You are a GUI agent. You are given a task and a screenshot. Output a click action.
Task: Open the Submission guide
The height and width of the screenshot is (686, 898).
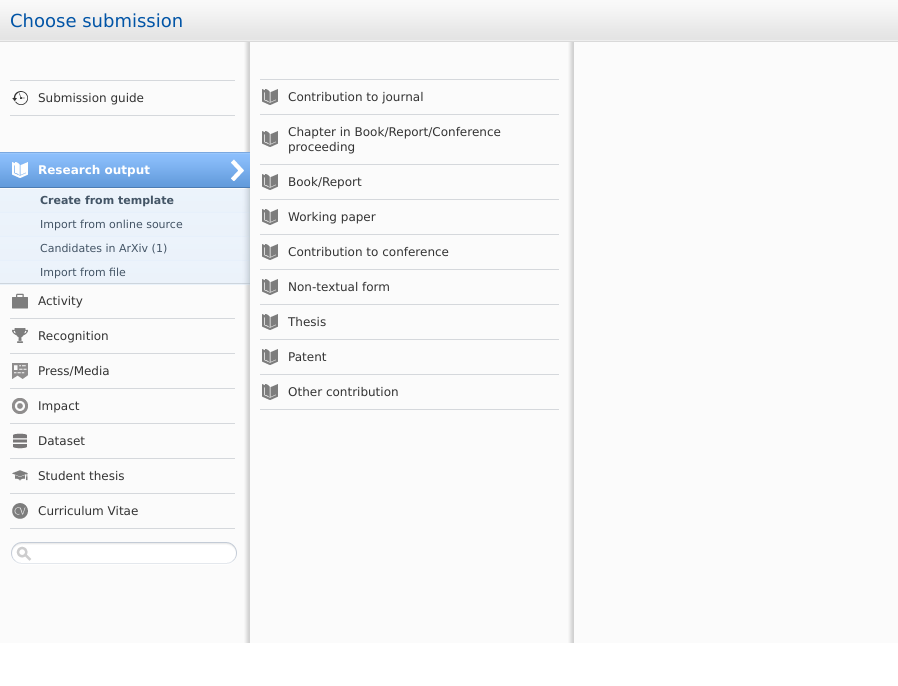[x=123, y=98]
